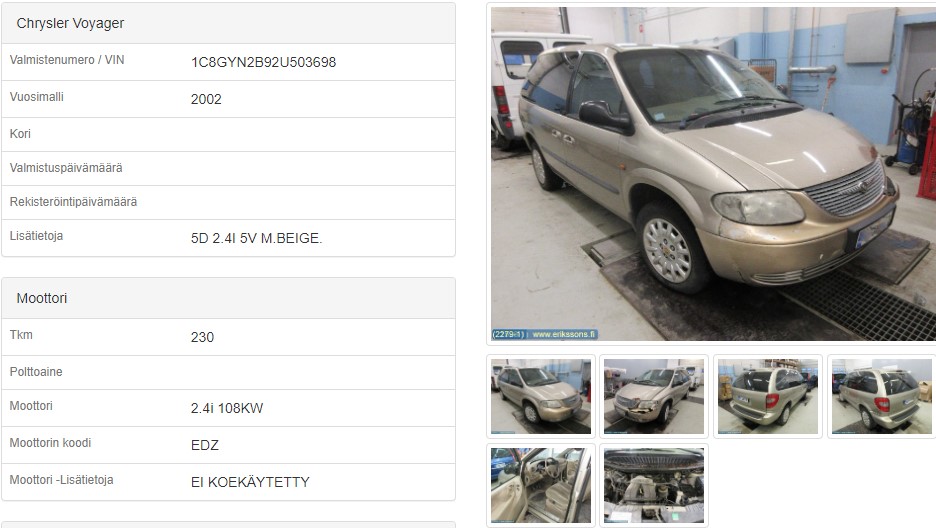Click the 2.4i 108KW engine value
This screenshot has height=528, width=936.
[x=227, y=409]
